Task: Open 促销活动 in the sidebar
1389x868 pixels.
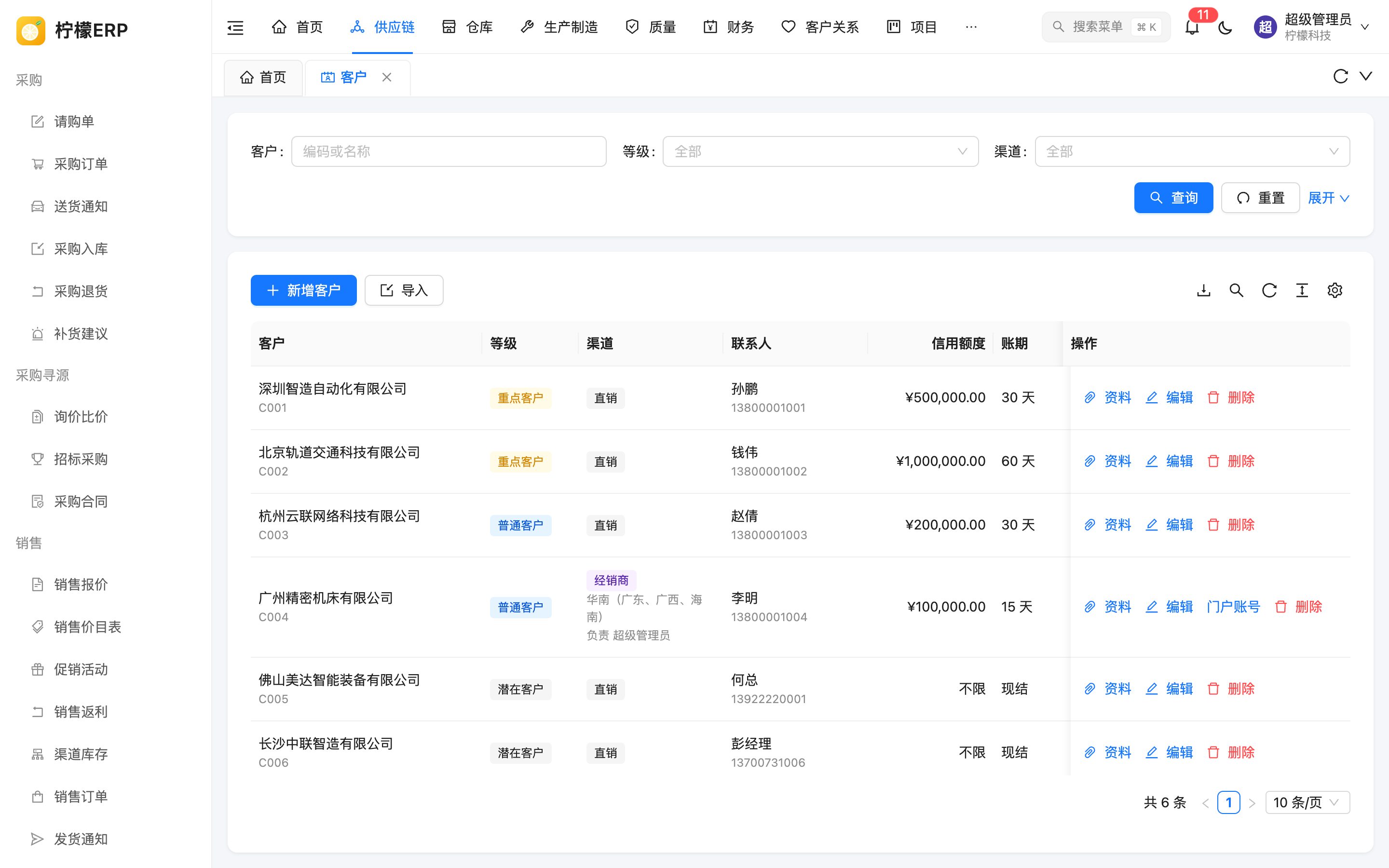Action: coord(106,669)
